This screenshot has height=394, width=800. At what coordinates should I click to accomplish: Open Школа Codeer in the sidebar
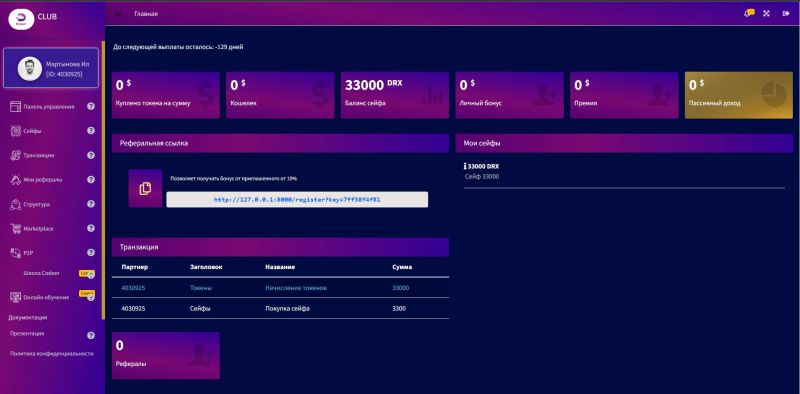[42, 273]
